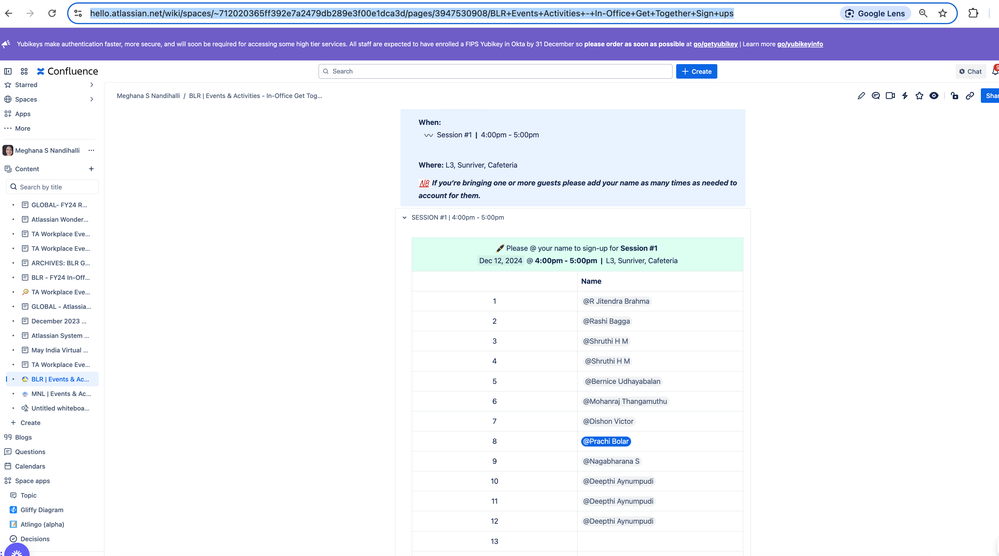Open MNL | Events & Ac... page
The height and width of the screenshot is (556, 999).
61,394
